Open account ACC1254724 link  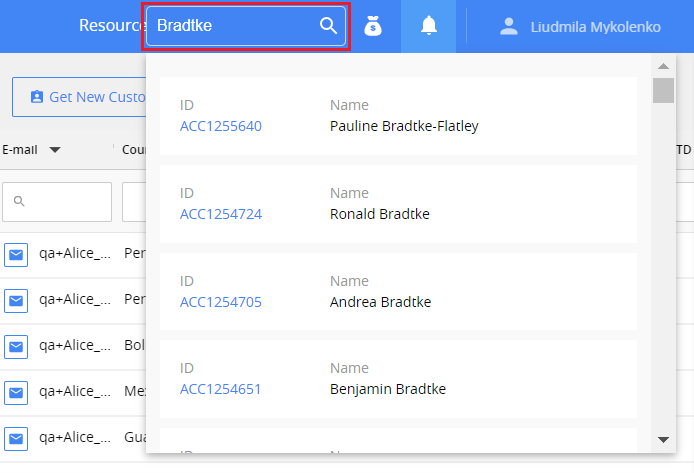pos(221,214)
